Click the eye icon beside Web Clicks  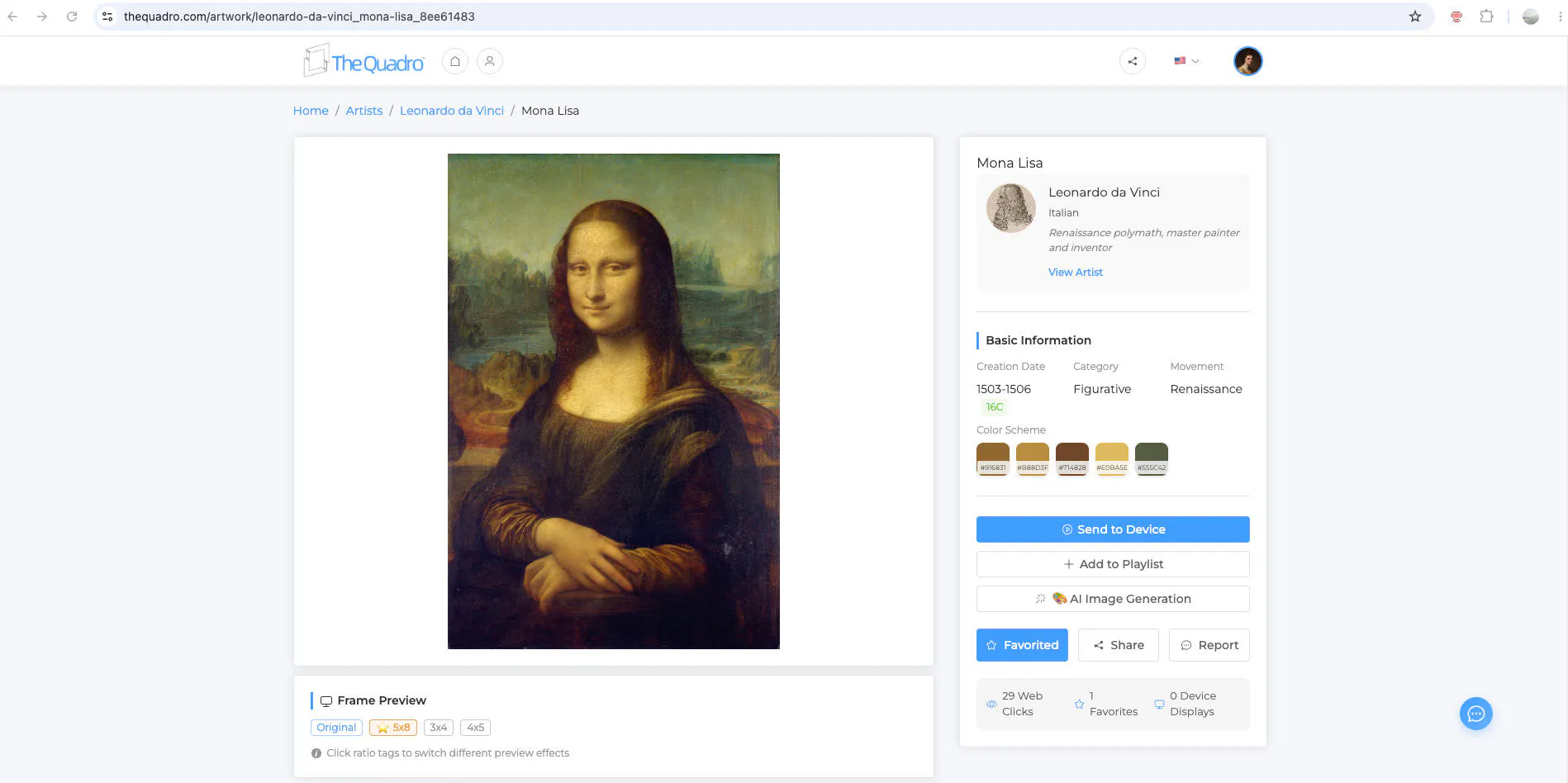click(x=991, y=705)
